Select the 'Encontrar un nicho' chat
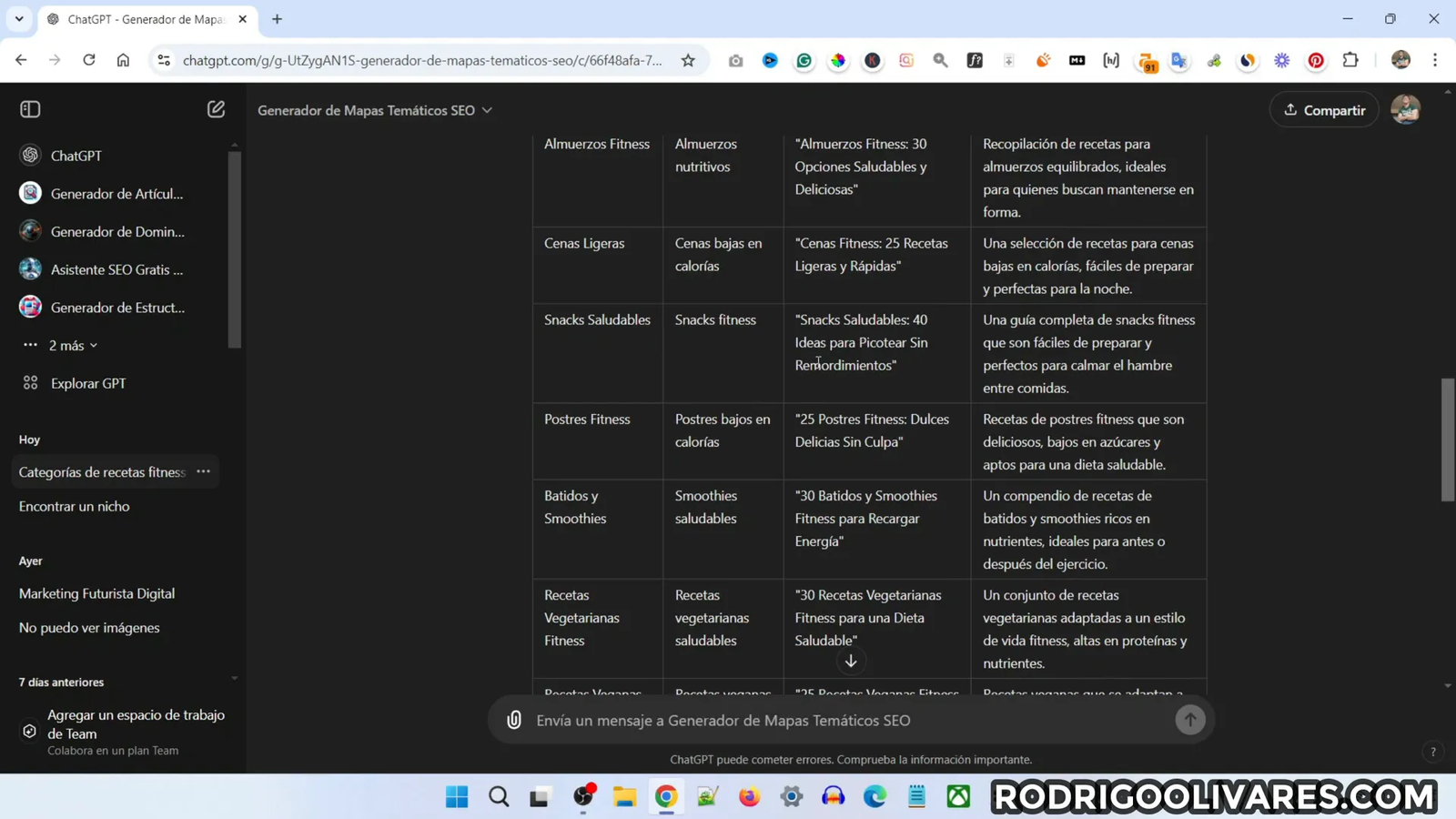Screen dimensions: 1456x819 point(75,506)
